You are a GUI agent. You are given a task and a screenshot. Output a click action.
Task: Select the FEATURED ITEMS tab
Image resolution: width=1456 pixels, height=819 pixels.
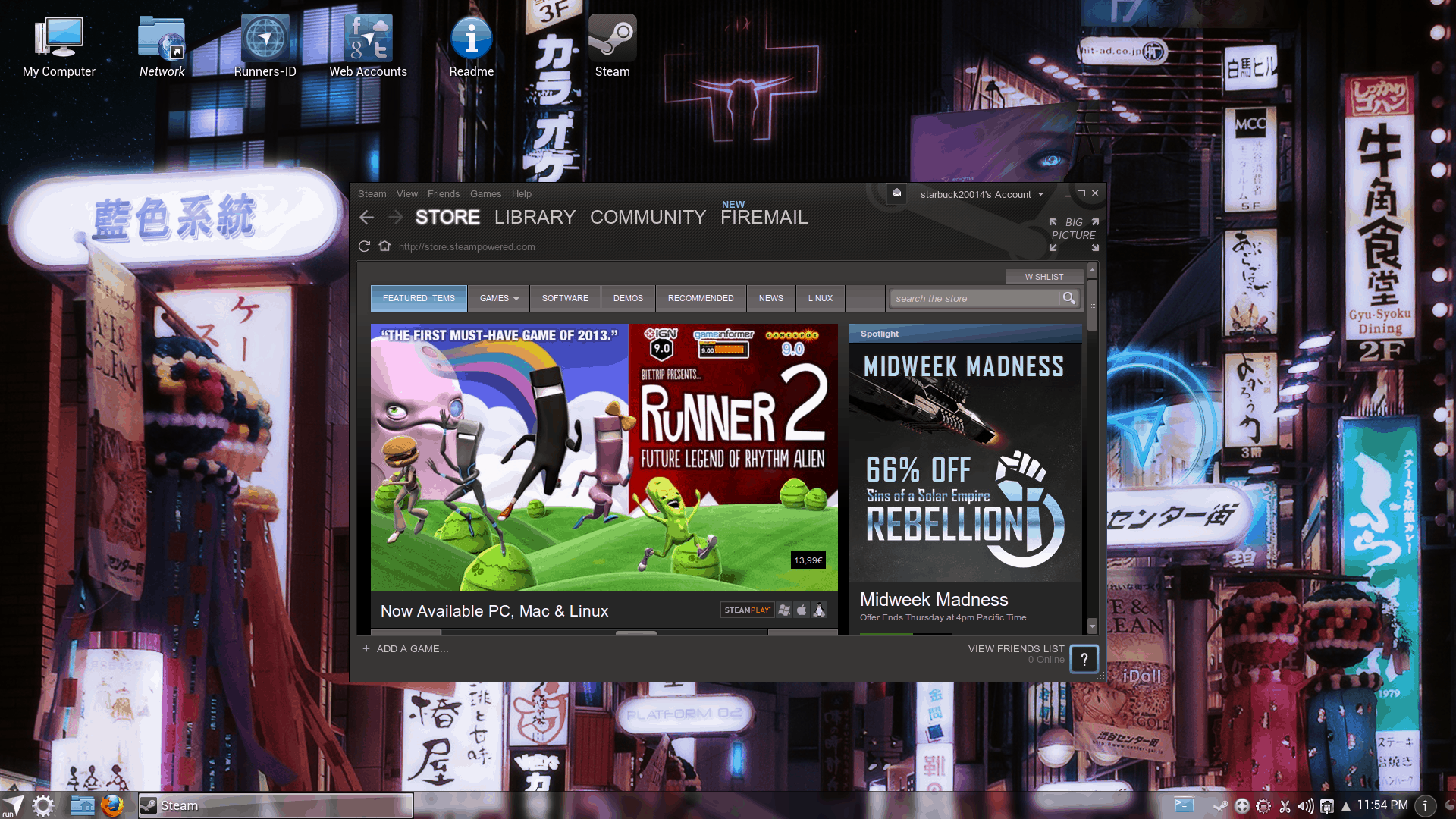(x=419, y=298)
